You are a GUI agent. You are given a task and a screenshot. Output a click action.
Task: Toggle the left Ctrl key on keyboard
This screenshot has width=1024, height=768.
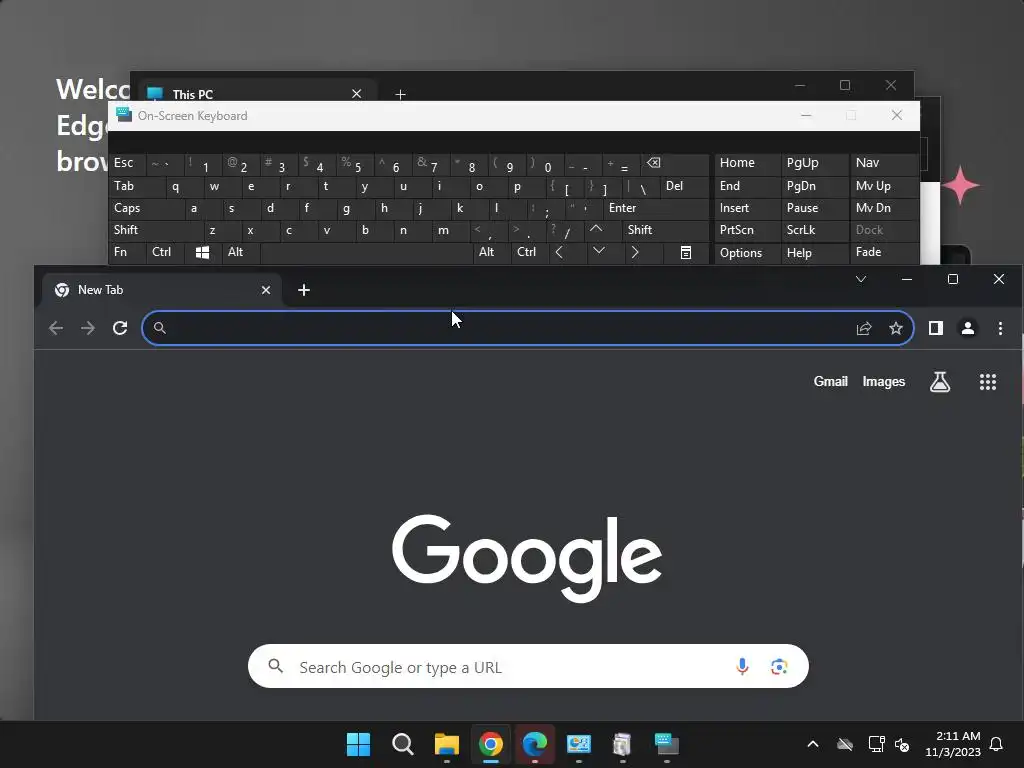click(x=165, y=252)
